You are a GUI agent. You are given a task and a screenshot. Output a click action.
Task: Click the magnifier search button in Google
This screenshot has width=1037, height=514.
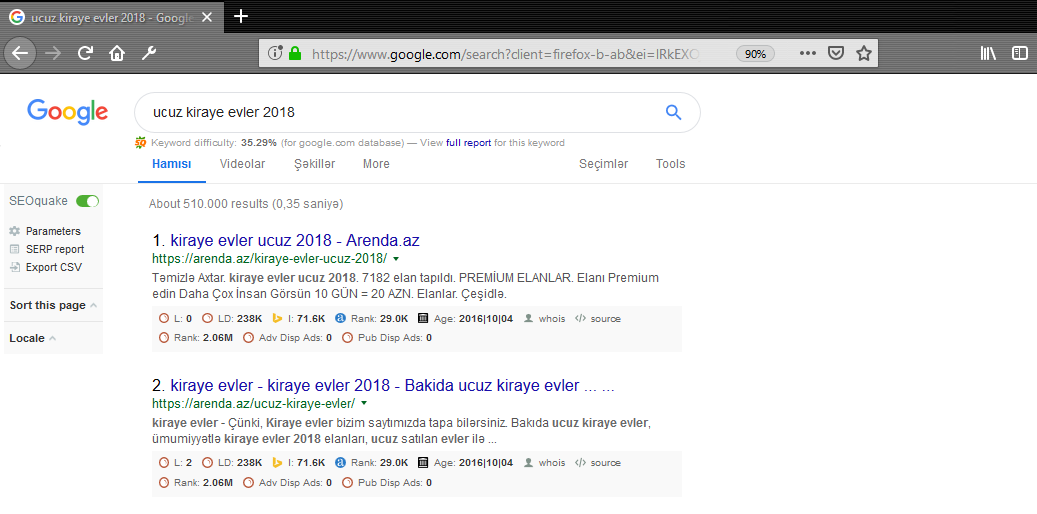click(673, 112)
